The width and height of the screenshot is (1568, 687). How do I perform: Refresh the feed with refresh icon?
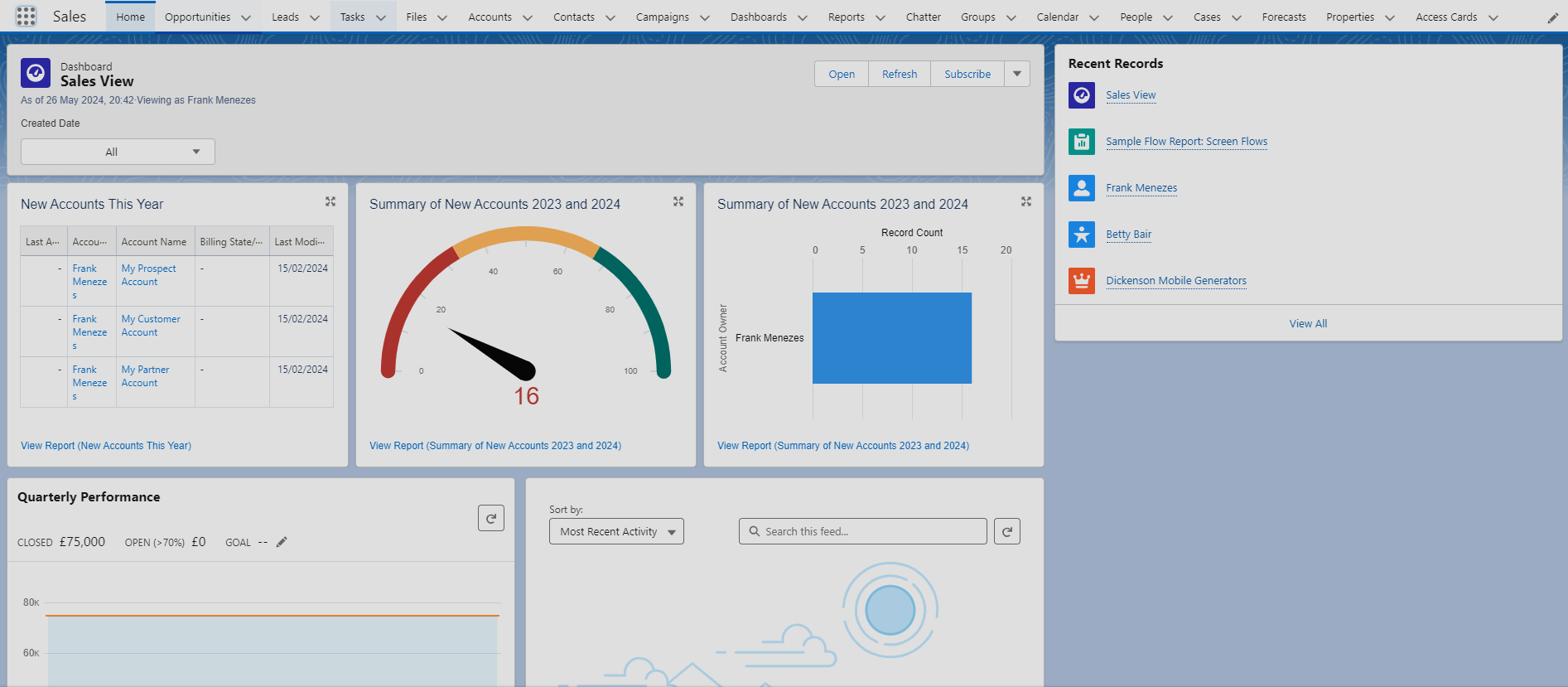tap(1007, 531)
